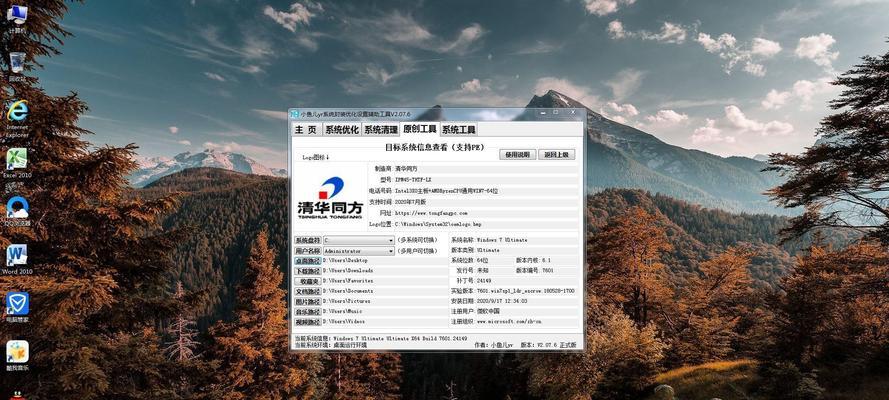Select the 原创工具 tab
This screenshot has height=400, width=889.
tap(420, 129)
